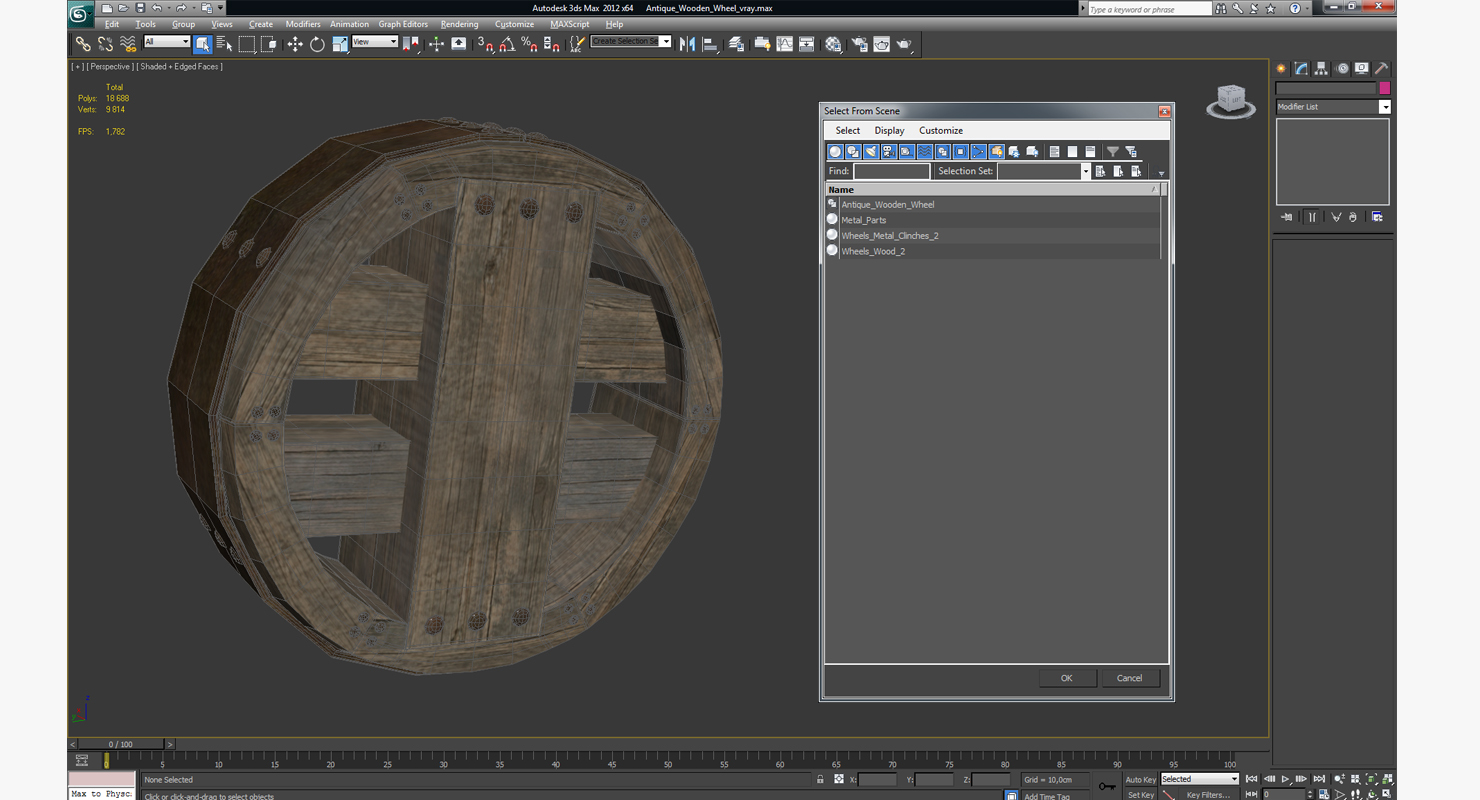
Task: Open reference coordinate View dropdown
Action: pos(375,42)
